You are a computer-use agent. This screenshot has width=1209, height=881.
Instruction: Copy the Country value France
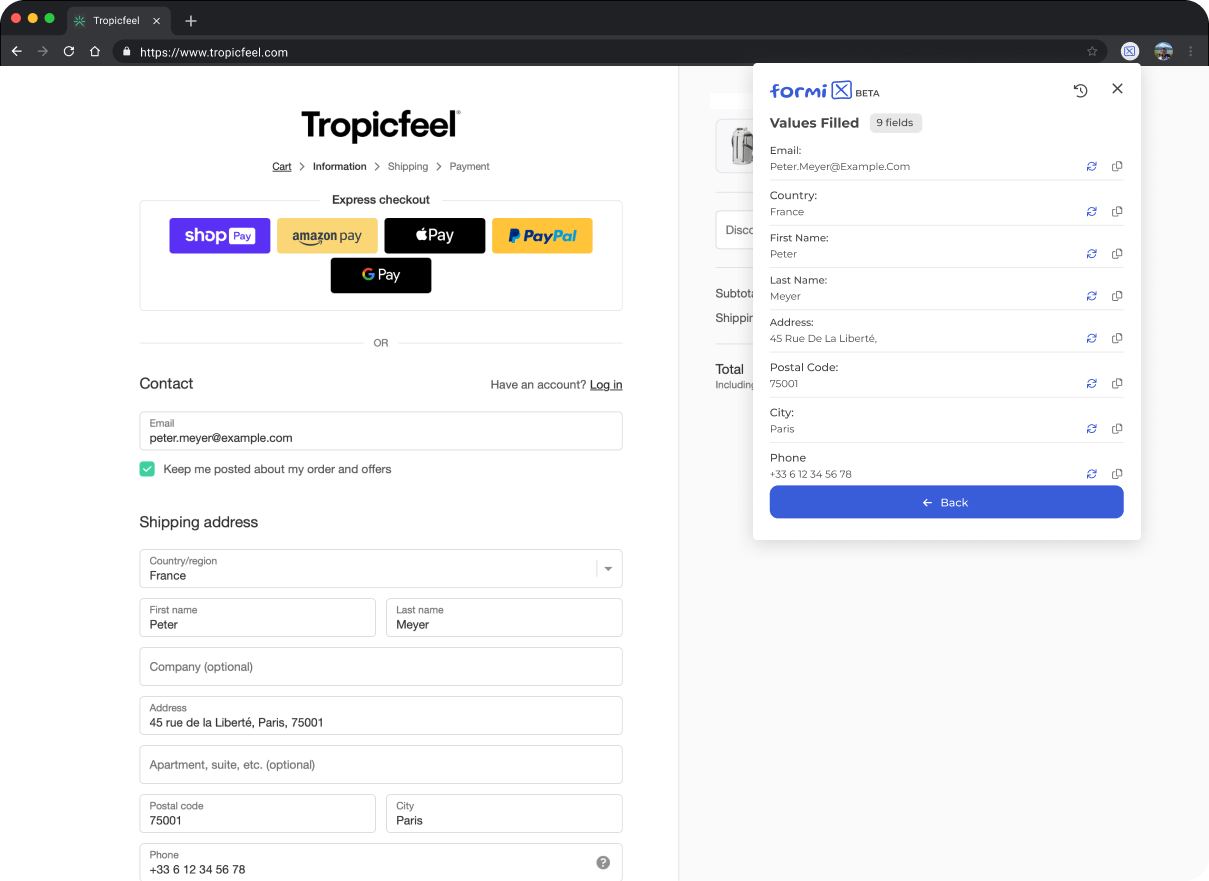coord(1117,211)
